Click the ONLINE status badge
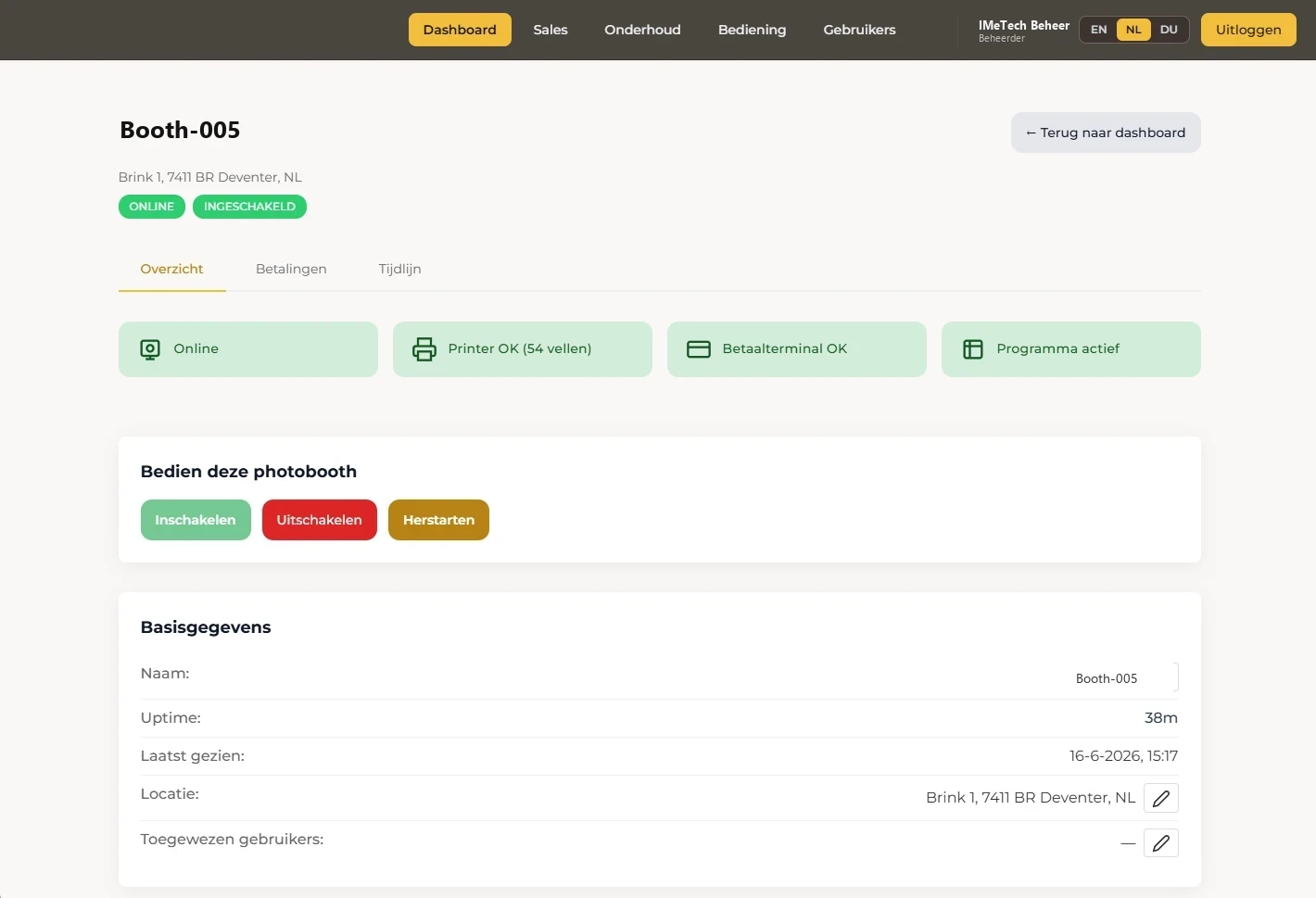The image size is (1316, 898). tap(152, 207)
